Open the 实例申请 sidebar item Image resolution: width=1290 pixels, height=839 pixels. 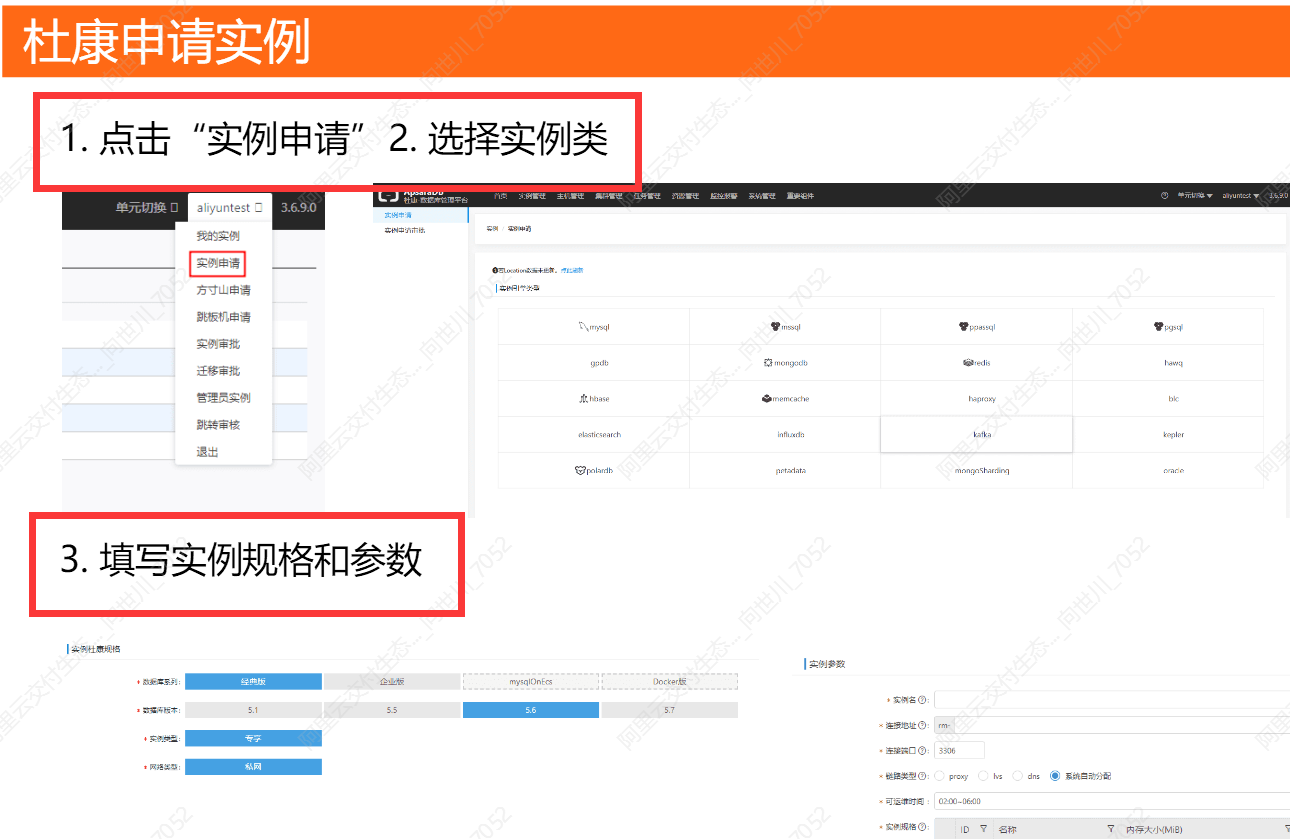coord(420,215)
